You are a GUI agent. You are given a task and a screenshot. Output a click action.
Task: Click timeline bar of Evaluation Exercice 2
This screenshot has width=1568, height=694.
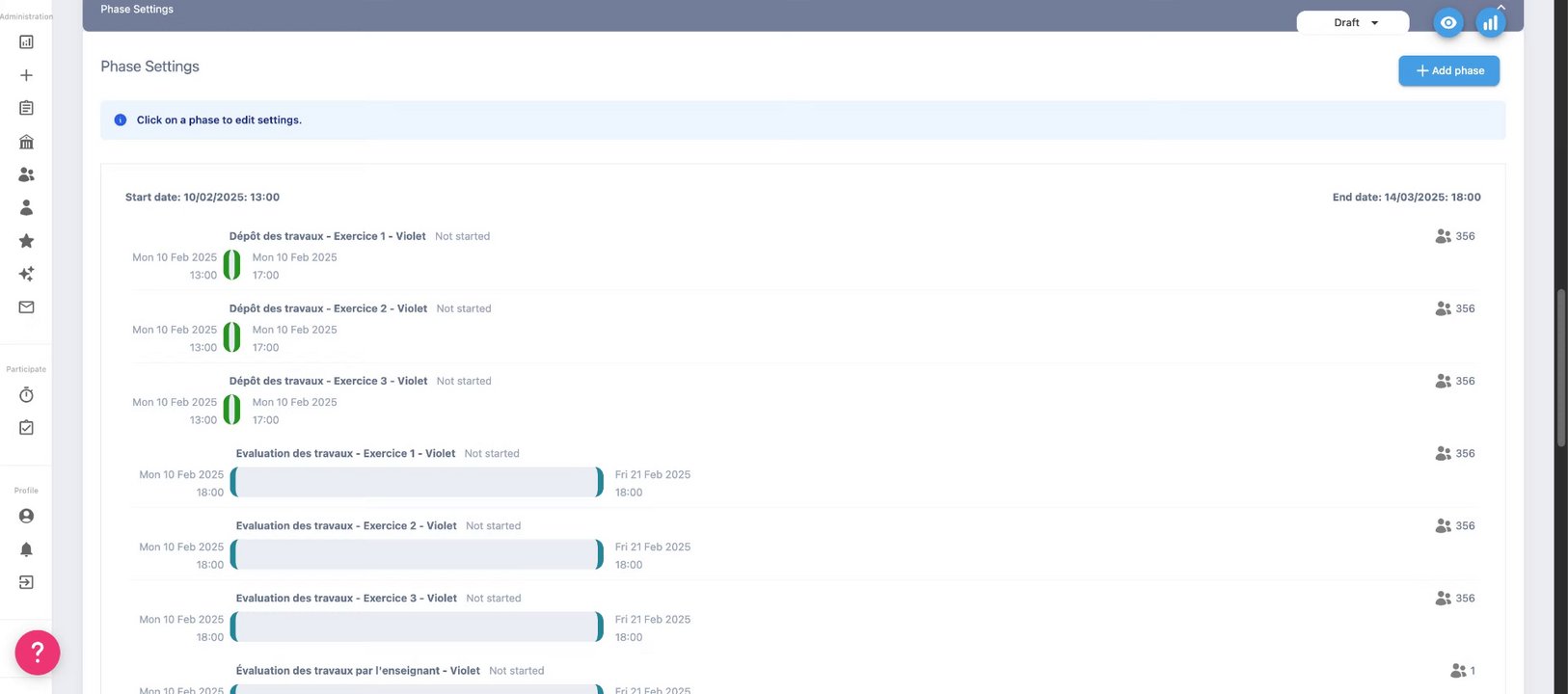click(x=417, y=554)
